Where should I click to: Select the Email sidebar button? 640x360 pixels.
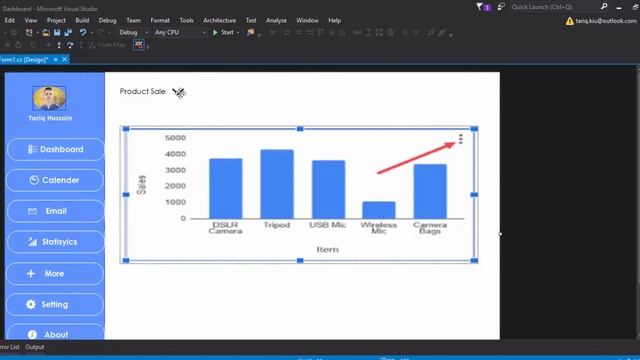pyautogui.click(x=55, y=211)
